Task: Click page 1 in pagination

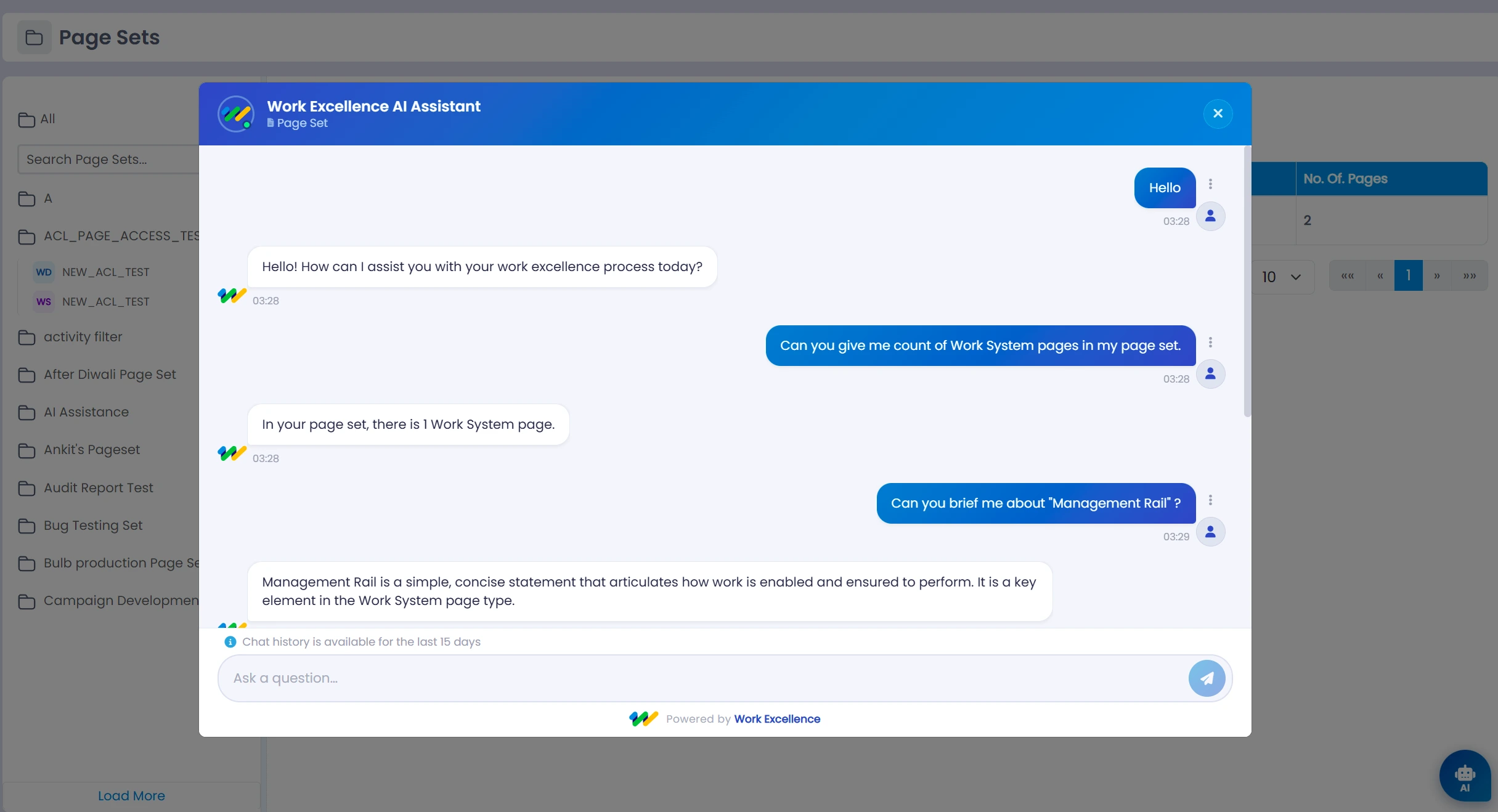Action: (x=1408, y=276)
